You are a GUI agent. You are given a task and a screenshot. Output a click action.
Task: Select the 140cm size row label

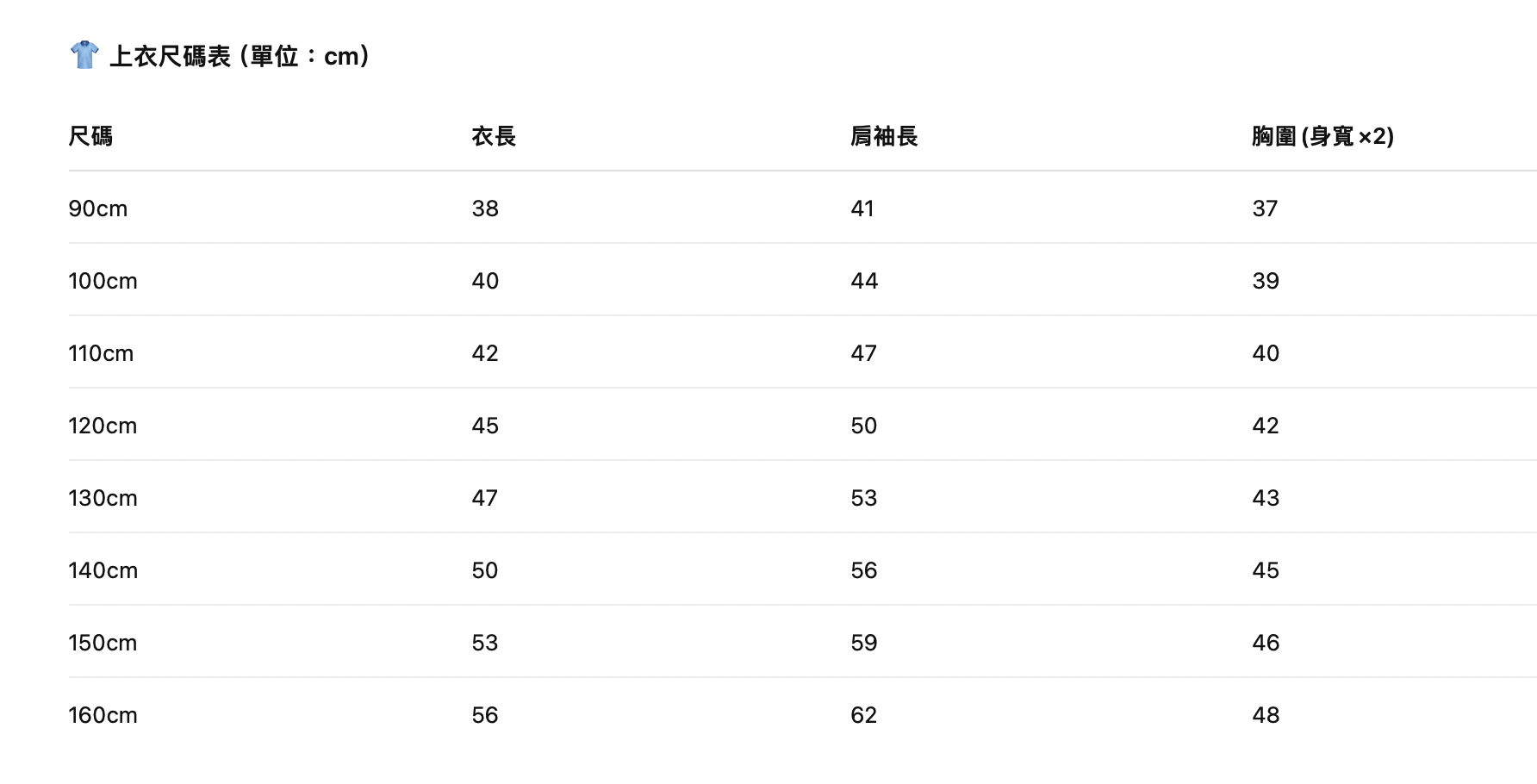coord(103,570)
